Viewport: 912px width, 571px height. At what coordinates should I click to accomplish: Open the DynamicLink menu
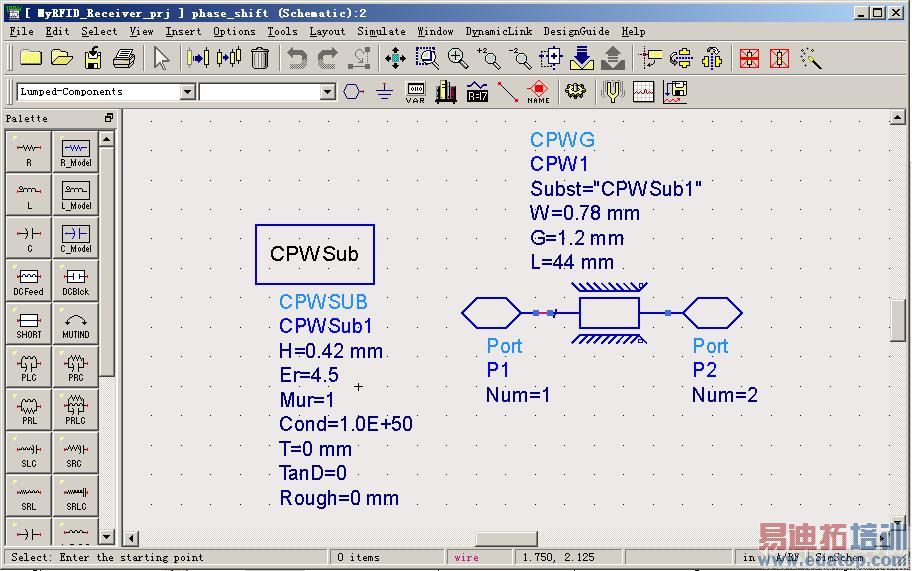click(498, 31)
